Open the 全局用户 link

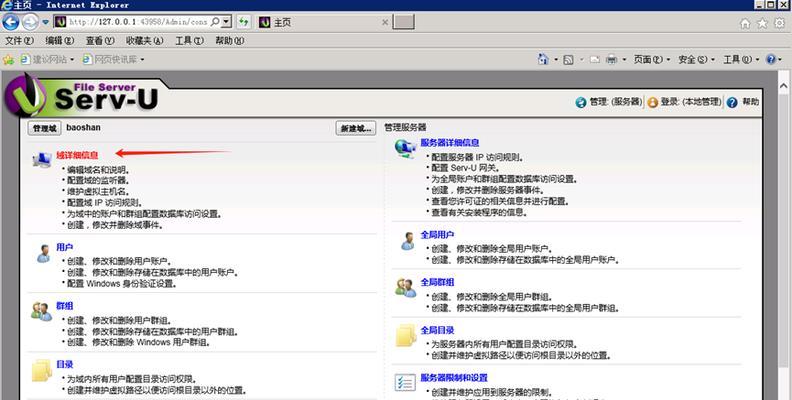[437, 235]
